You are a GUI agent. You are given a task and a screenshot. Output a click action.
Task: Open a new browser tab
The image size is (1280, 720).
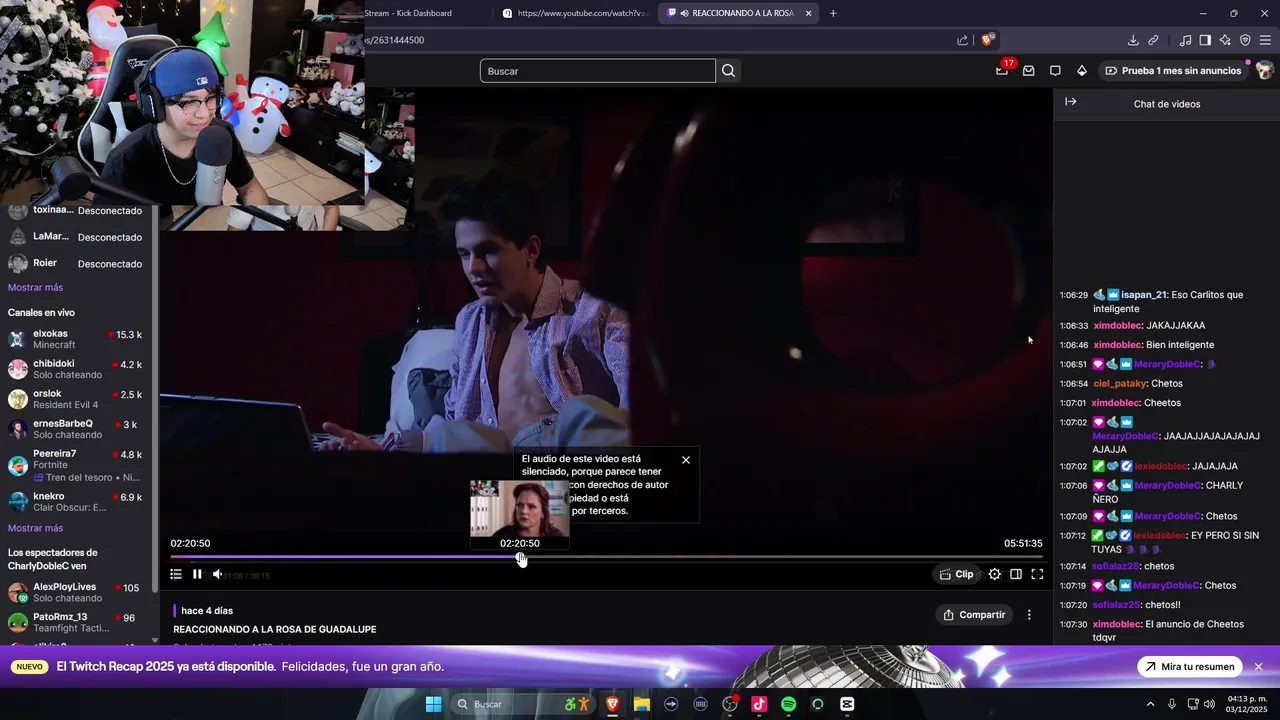pos(833,13)
